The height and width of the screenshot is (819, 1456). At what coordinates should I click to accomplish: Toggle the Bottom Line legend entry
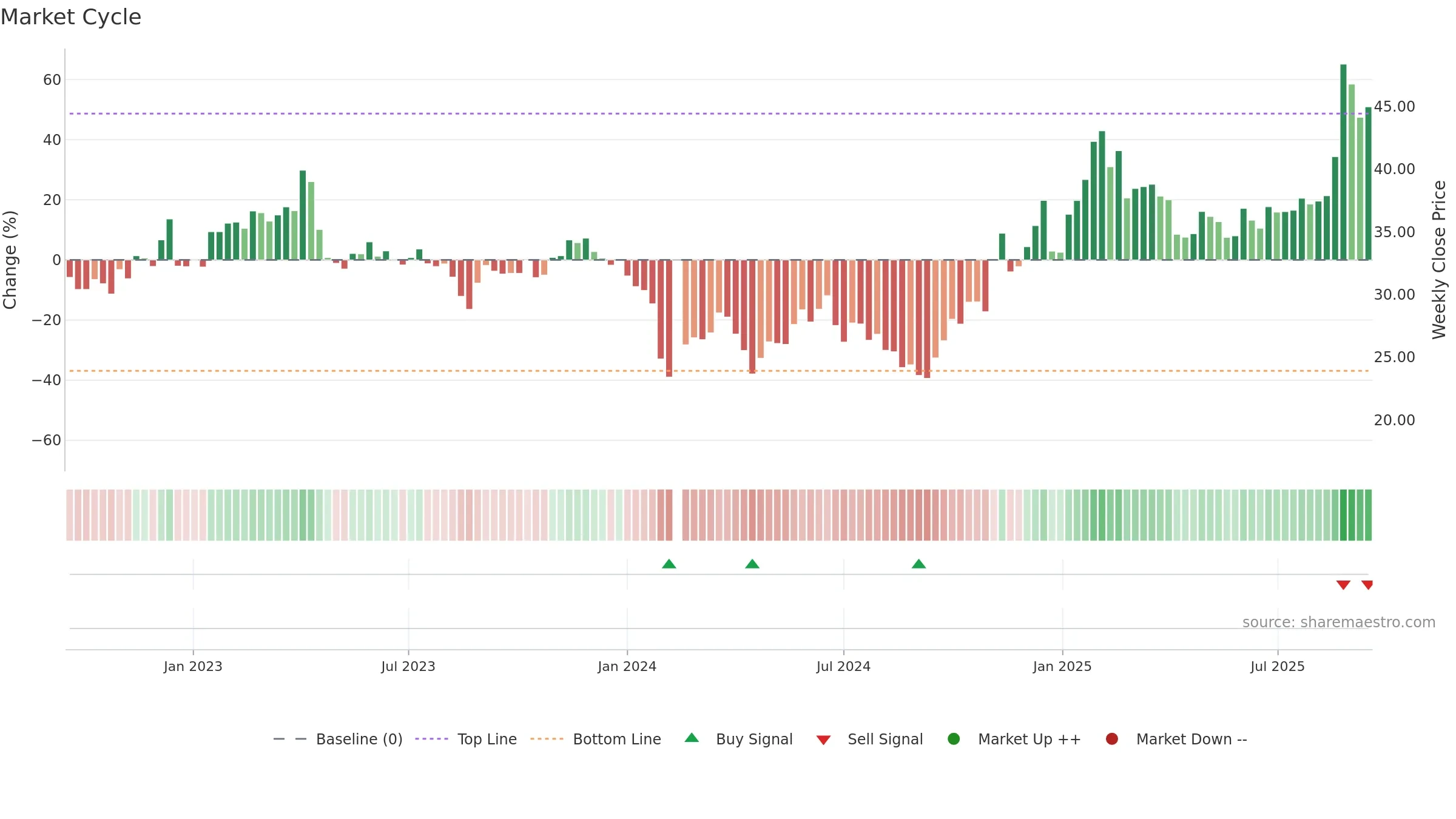tap(596, 739)
